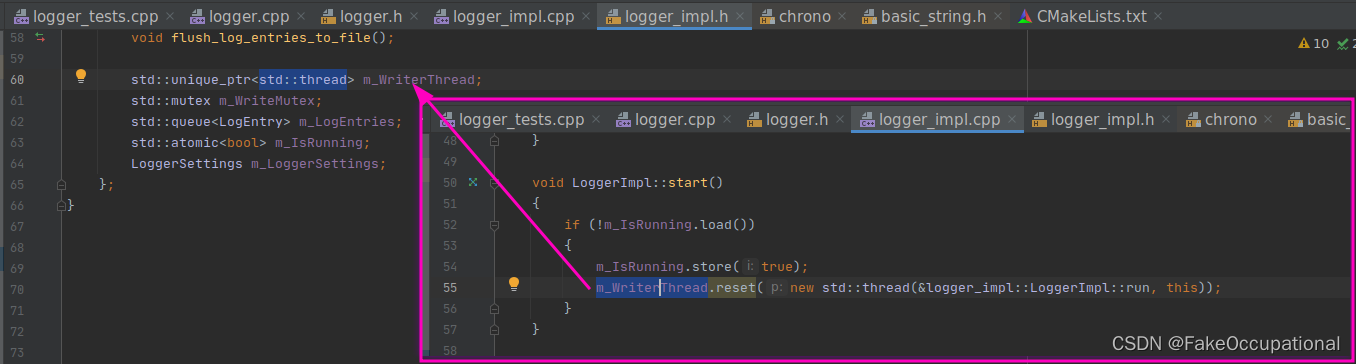
Task: Click the lightbulb on line 60
Action: tap(82, 76)
